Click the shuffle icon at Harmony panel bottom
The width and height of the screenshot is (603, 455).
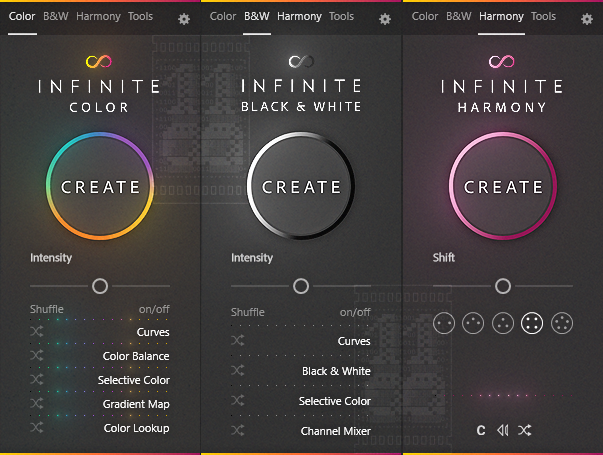[x=525, y=430]
